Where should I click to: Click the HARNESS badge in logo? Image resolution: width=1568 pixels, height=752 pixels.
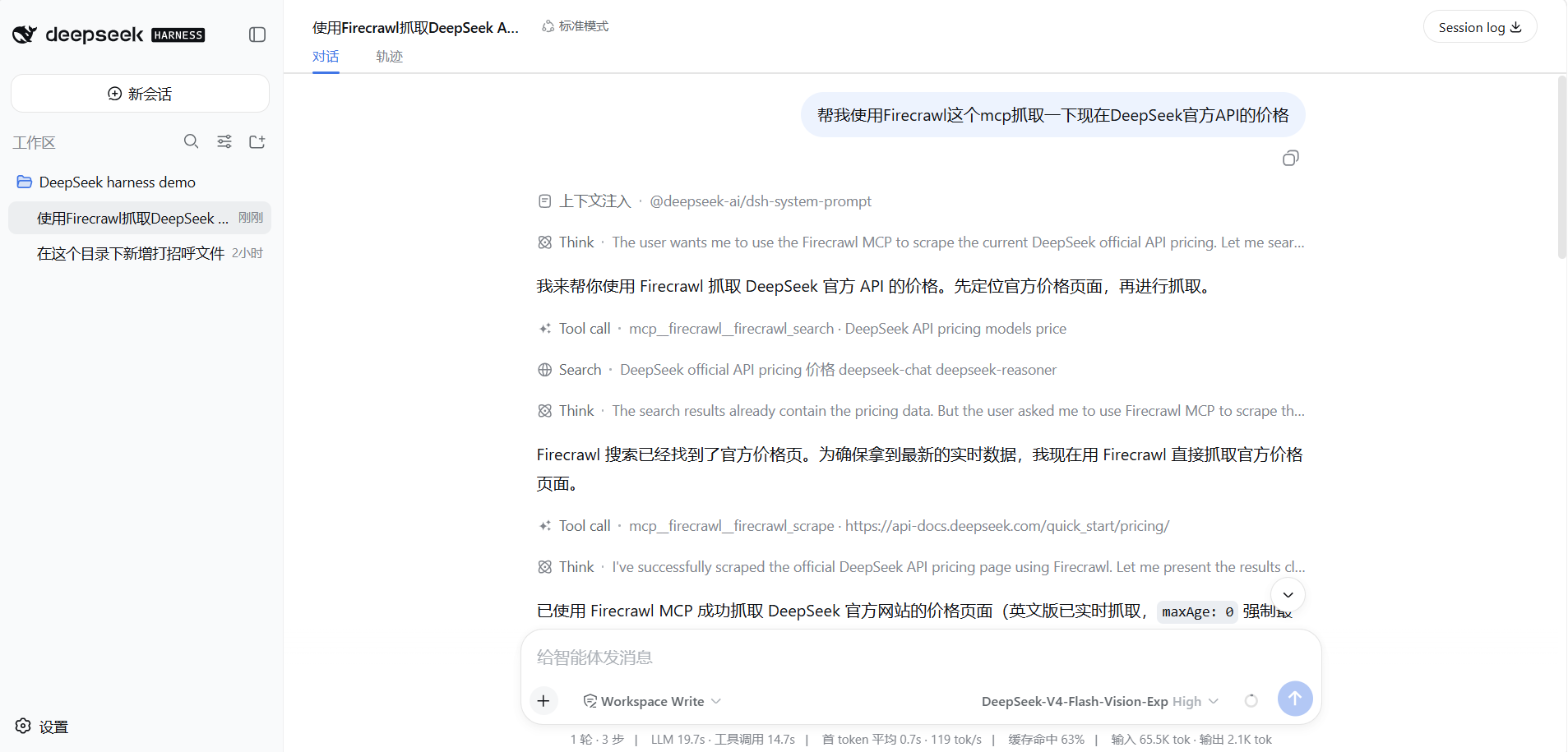(x=178, y=35)
